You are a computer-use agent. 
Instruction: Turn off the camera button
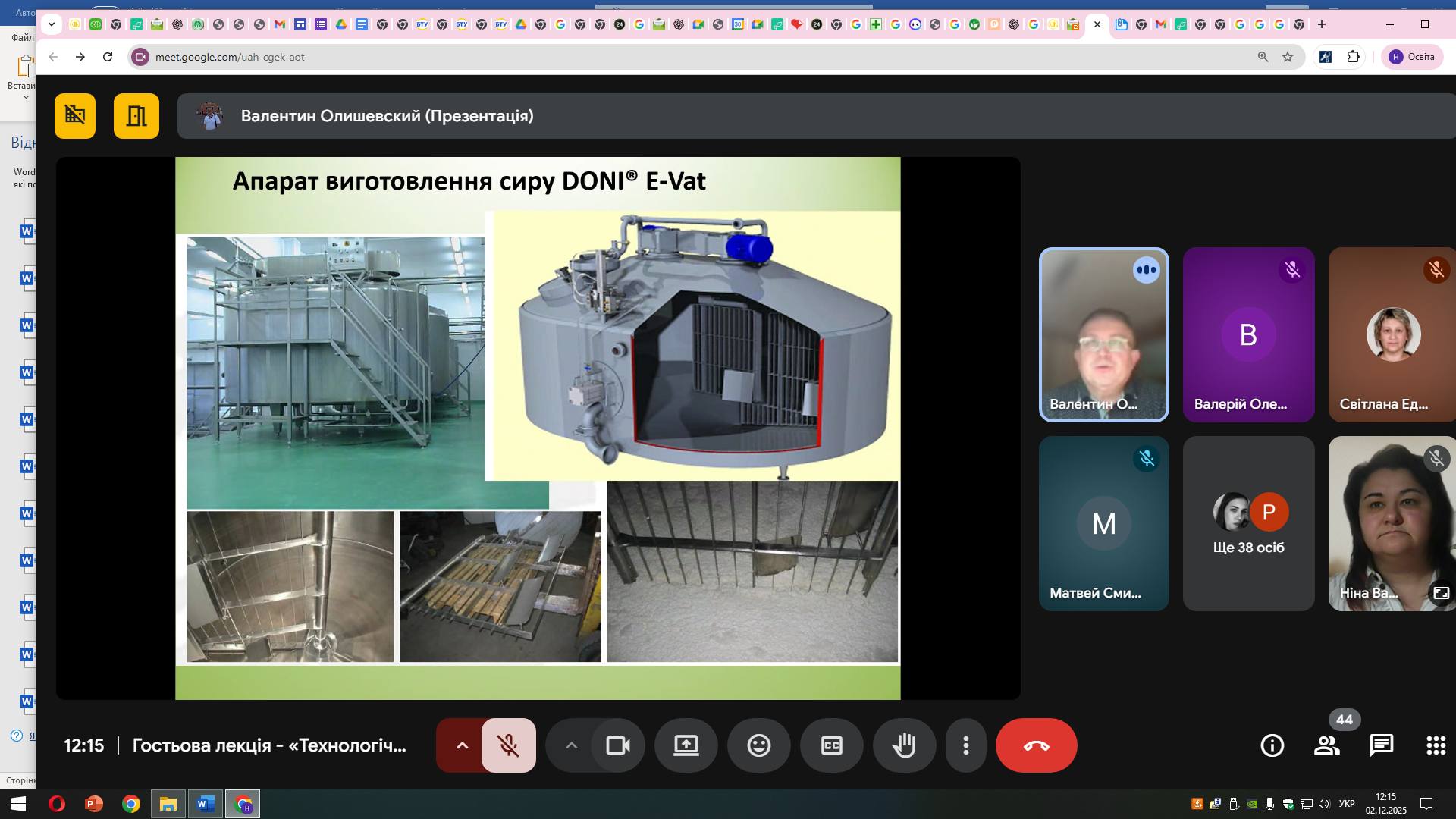click(x=618, y=745)
